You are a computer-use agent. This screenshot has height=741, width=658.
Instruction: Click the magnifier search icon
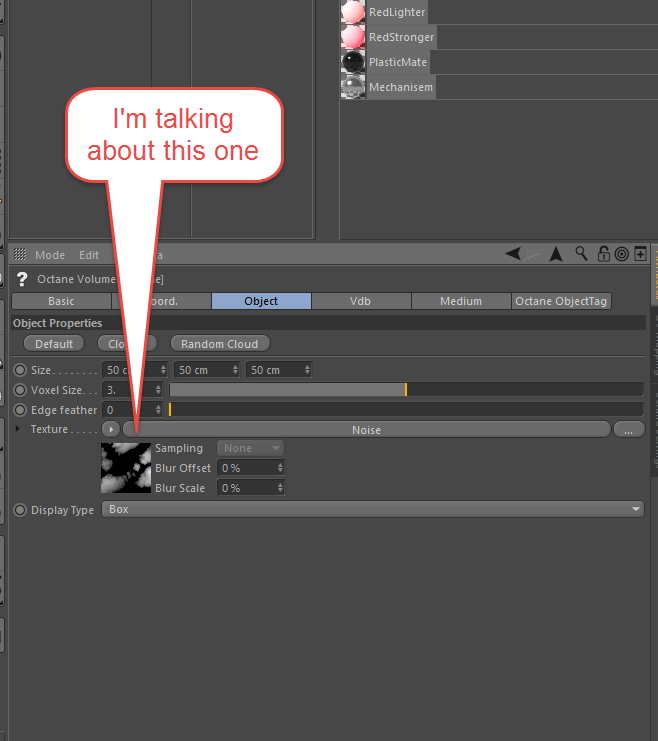click(x=581, y=254)
